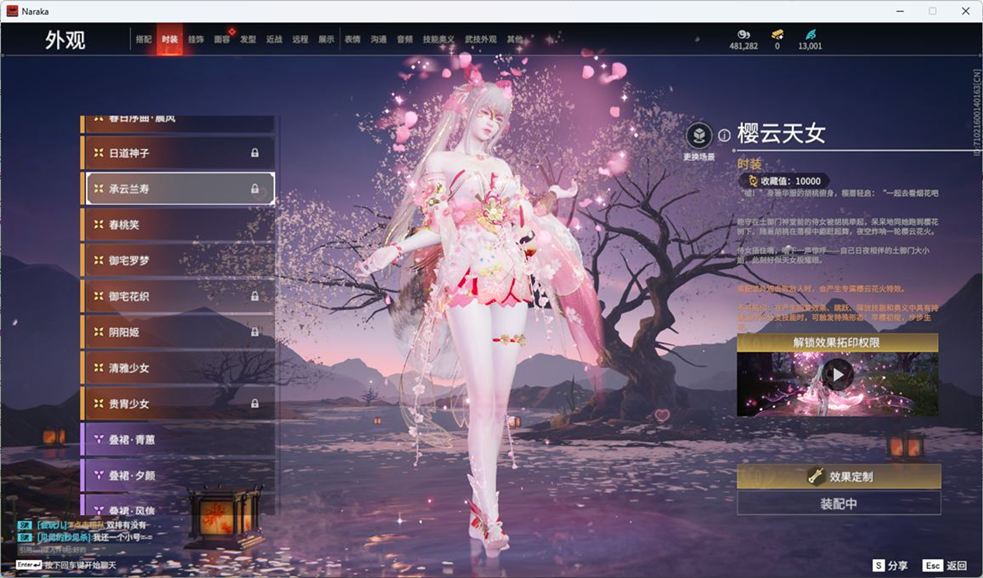Viewport: 983px width, 578px height.
Task: Select the 音频 tab
Action: 405,39
